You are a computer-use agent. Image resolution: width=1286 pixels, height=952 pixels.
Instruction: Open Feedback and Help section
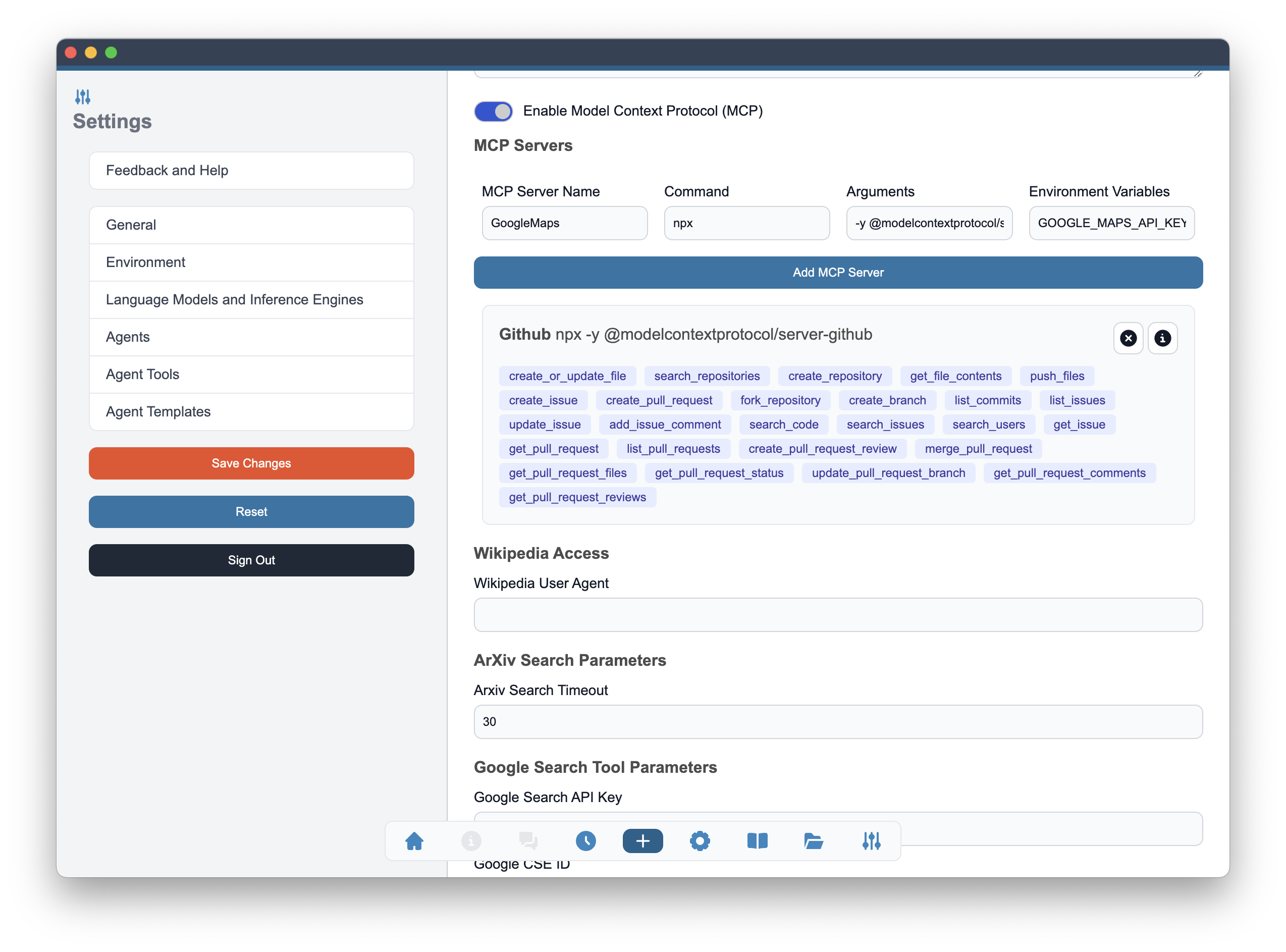[x=251, y=171]
